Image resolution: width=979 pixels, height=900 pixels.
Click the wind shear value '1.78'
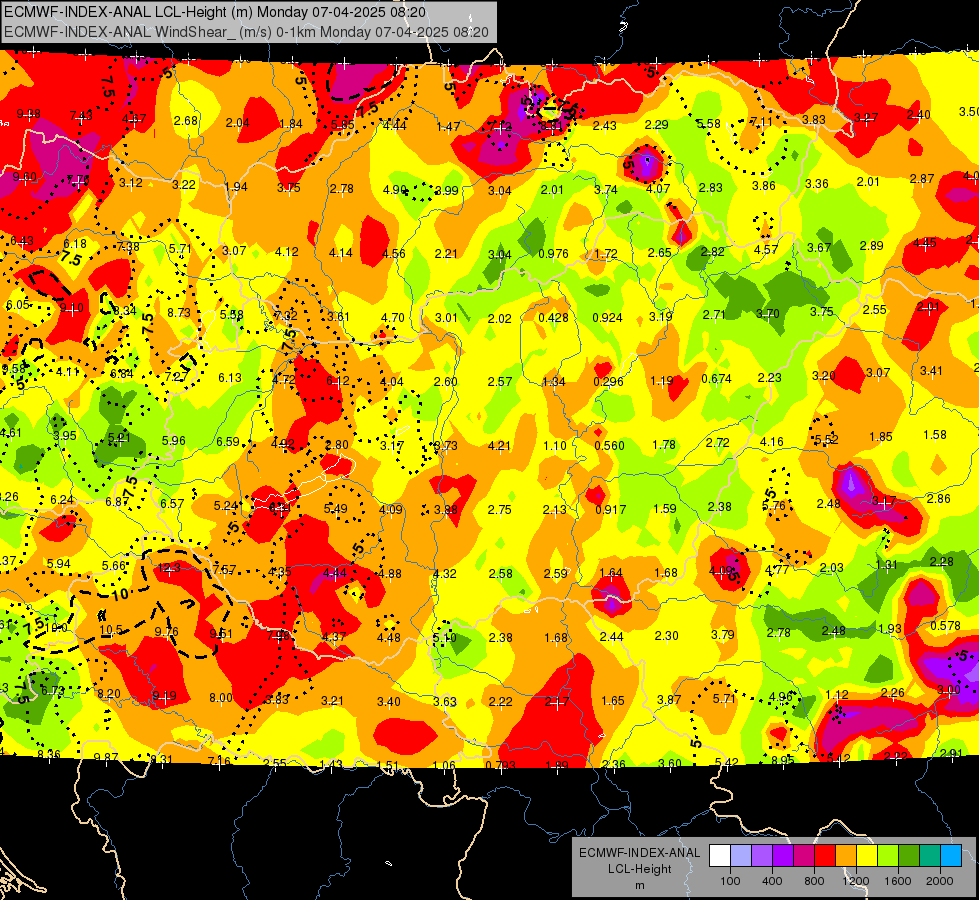point(664,445)
